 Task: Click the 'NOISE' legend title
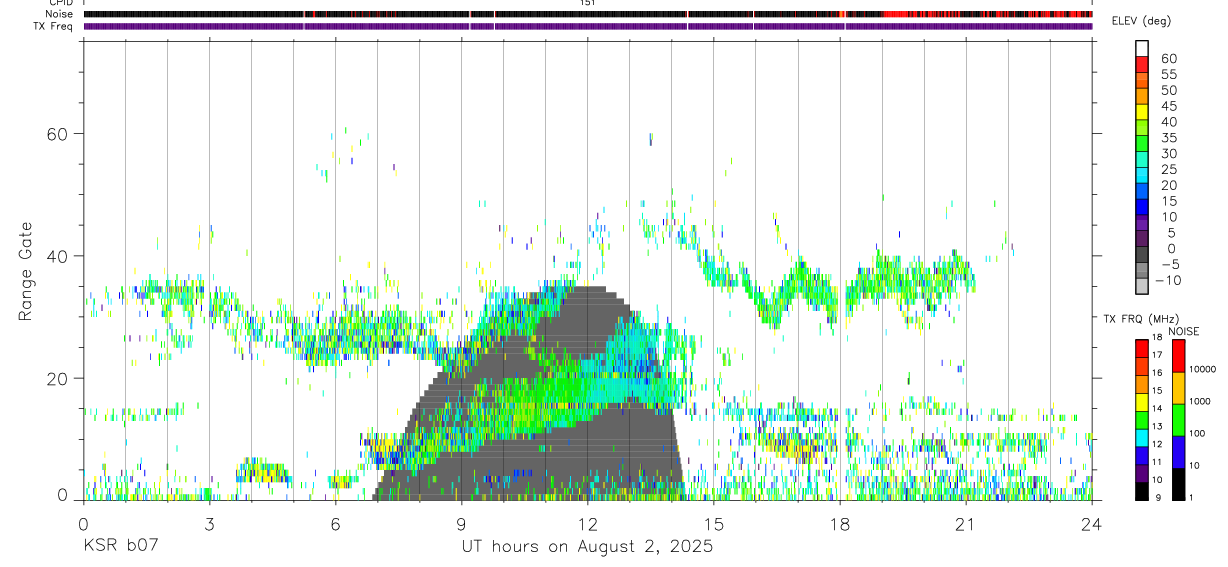click(1185, 331)
